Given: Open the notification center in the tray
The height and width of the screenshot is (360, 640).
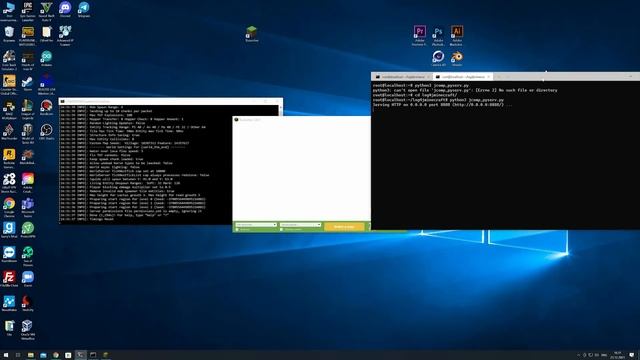Looking at the screenshot, I should point(632,355).
